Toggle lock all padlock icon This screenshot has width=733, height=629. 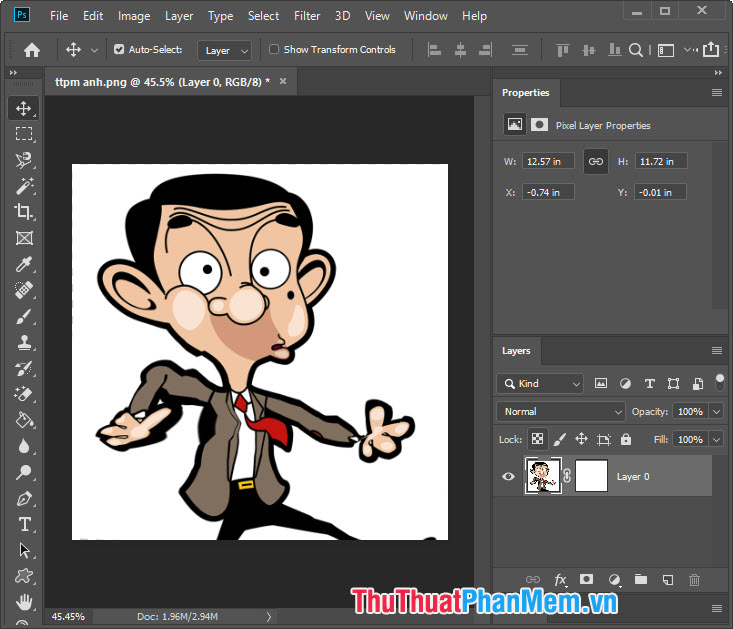coord(625,439)
